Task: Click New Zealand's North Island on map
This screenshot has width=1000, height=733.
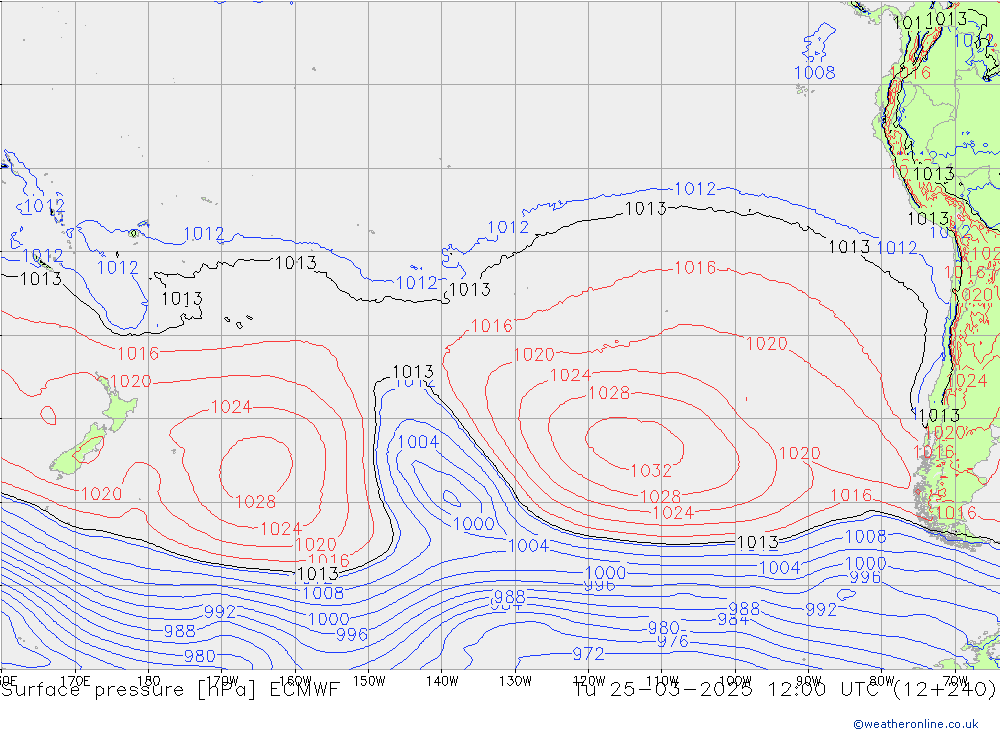Action: point(117,407)
